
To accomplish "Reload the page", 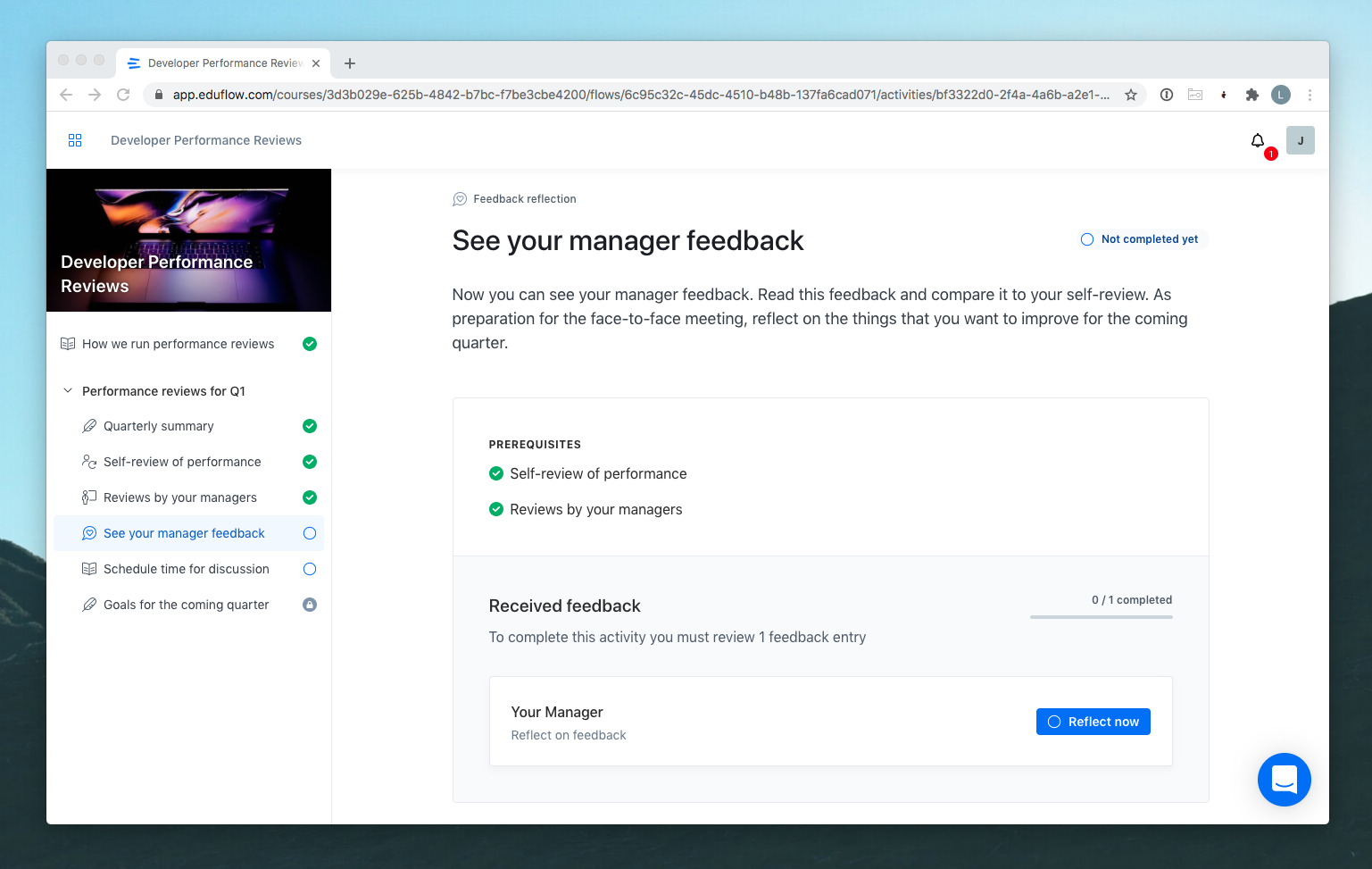I will 123,95.
